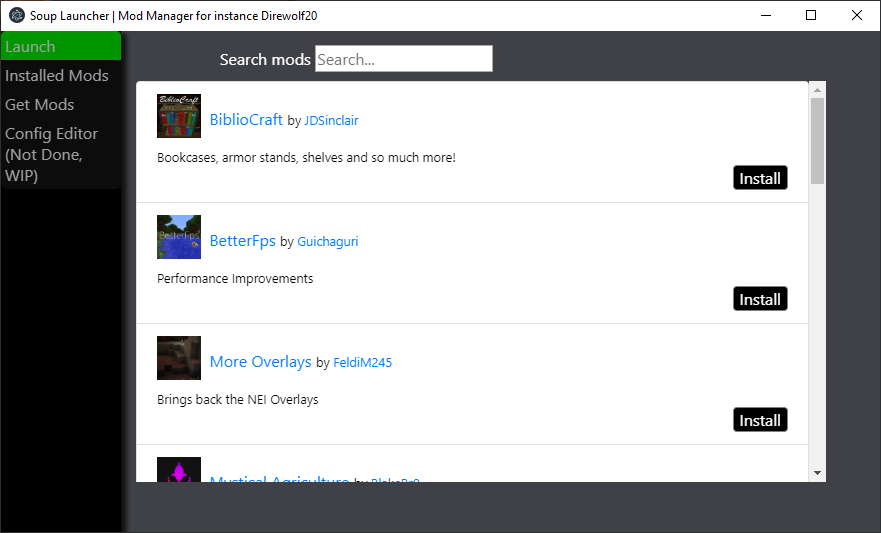The width and height of the screenshot is (881, 533).
Task: Click the 'Brings back the NEI Overlays' text
Action: click(x=238, y=400)
